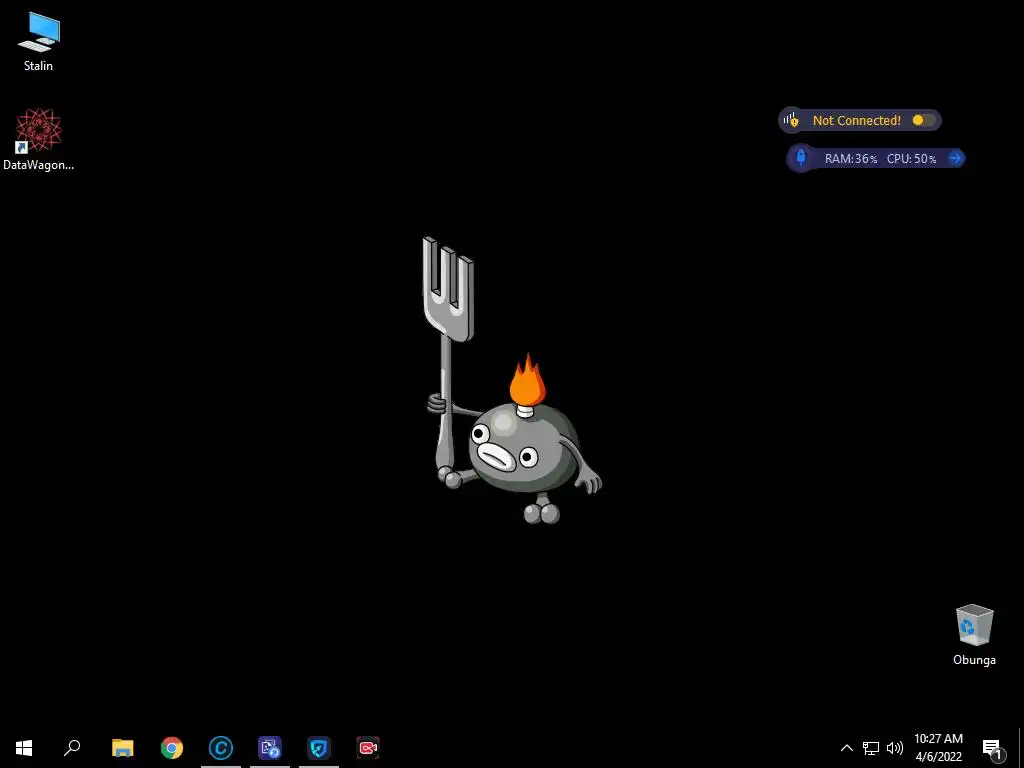Open network status tray icon

[x=871, y=748]
